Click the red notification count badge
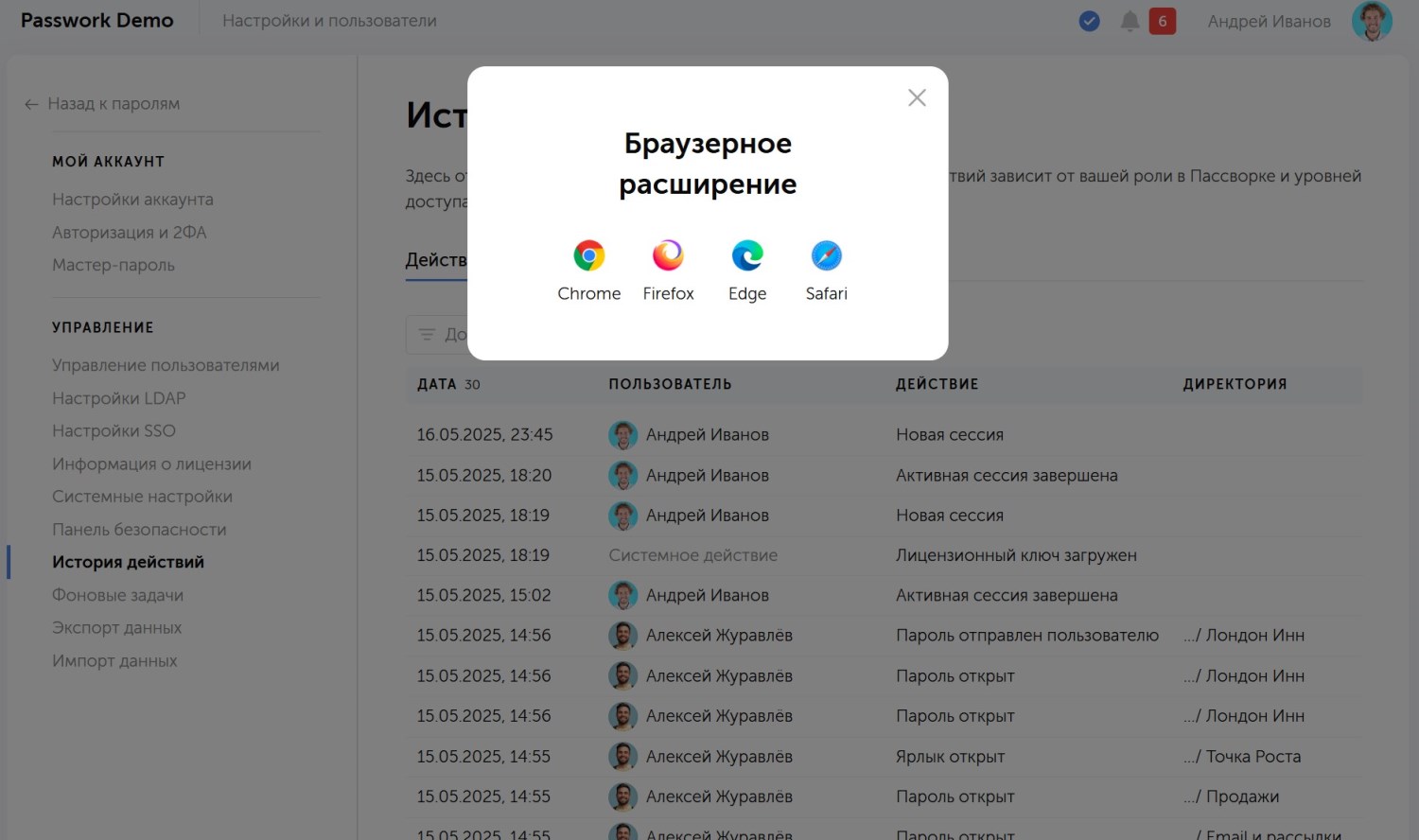Image resolution: width=1419 pixels, height=840 pixels. (1163, 21)
